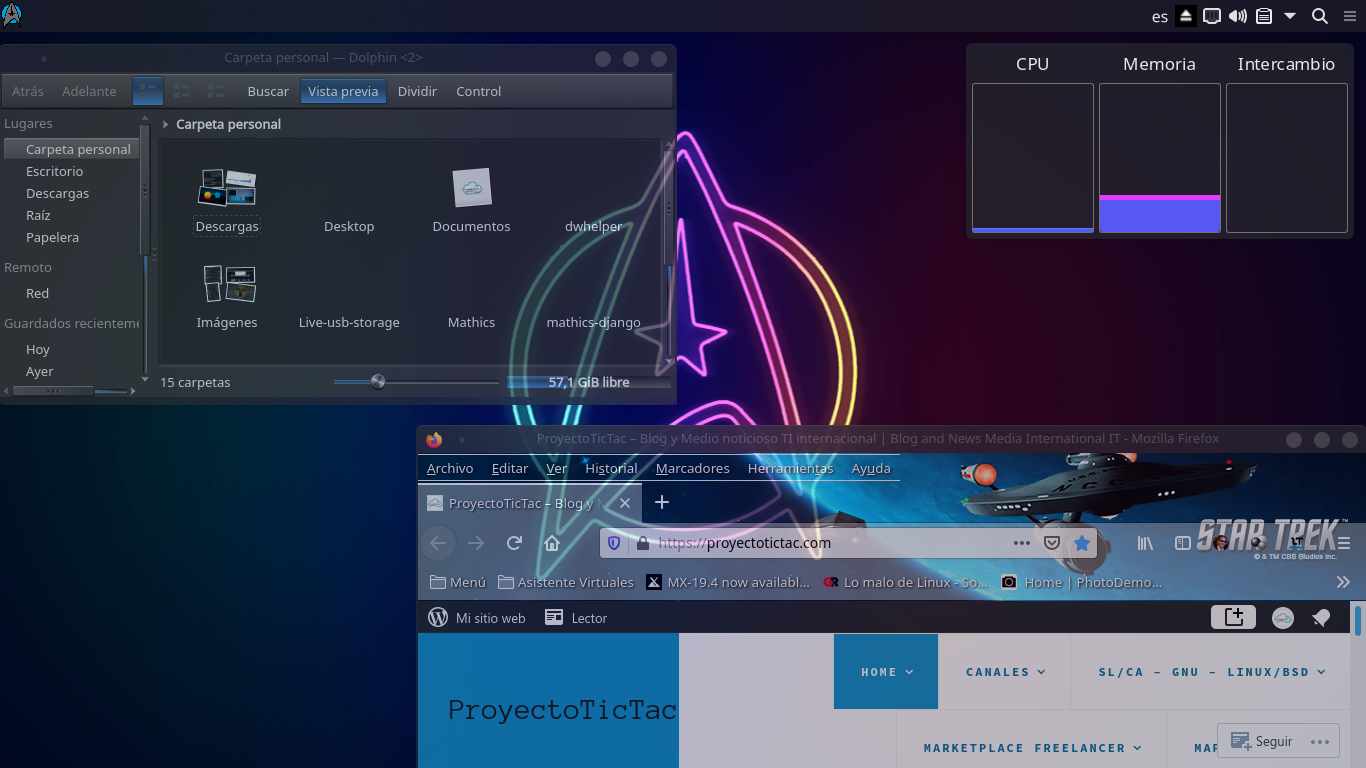Open the Marcadores menu in Firefox
Image resolution: width=1366 pixels, height=768 pixels.
pyautogui.click(x=692, y=468)
